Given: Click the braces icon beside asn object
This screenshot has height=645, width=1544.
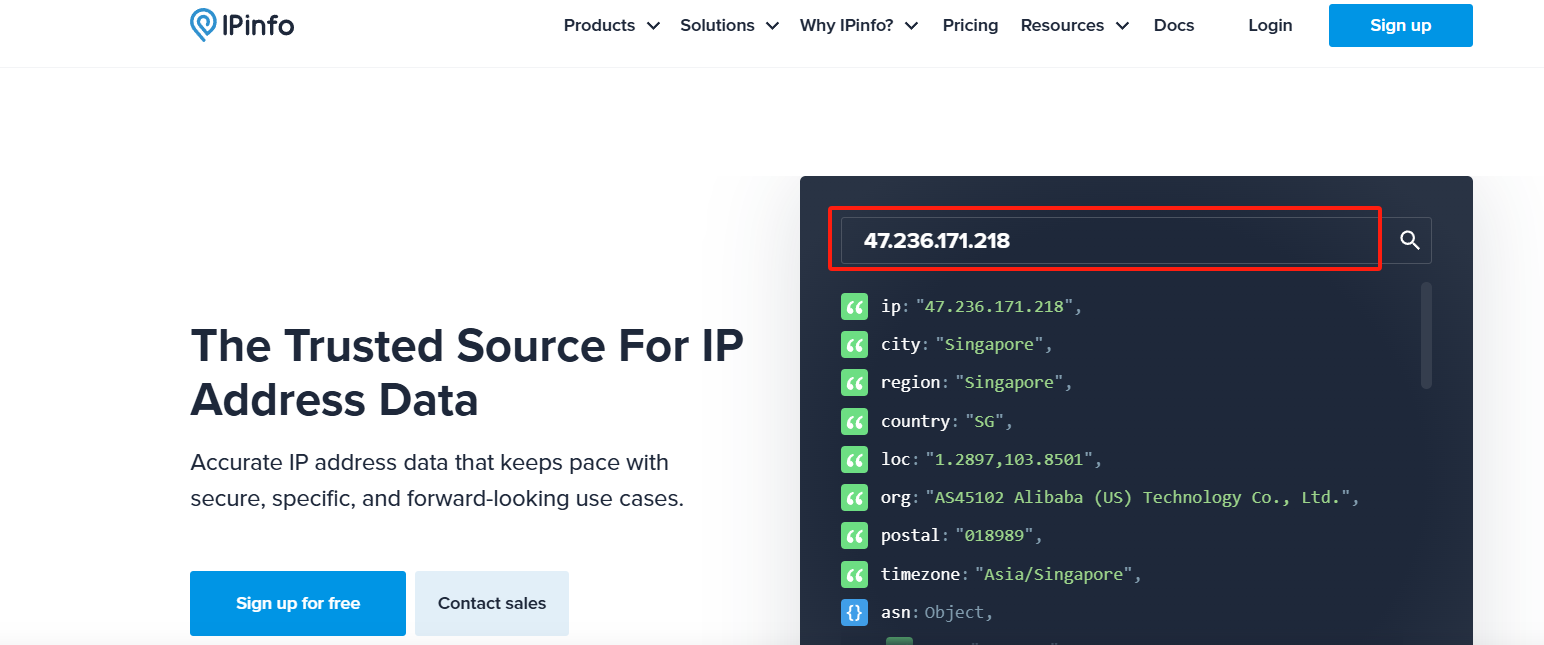Looking at the screenshot, I should (x=854, y=612).
